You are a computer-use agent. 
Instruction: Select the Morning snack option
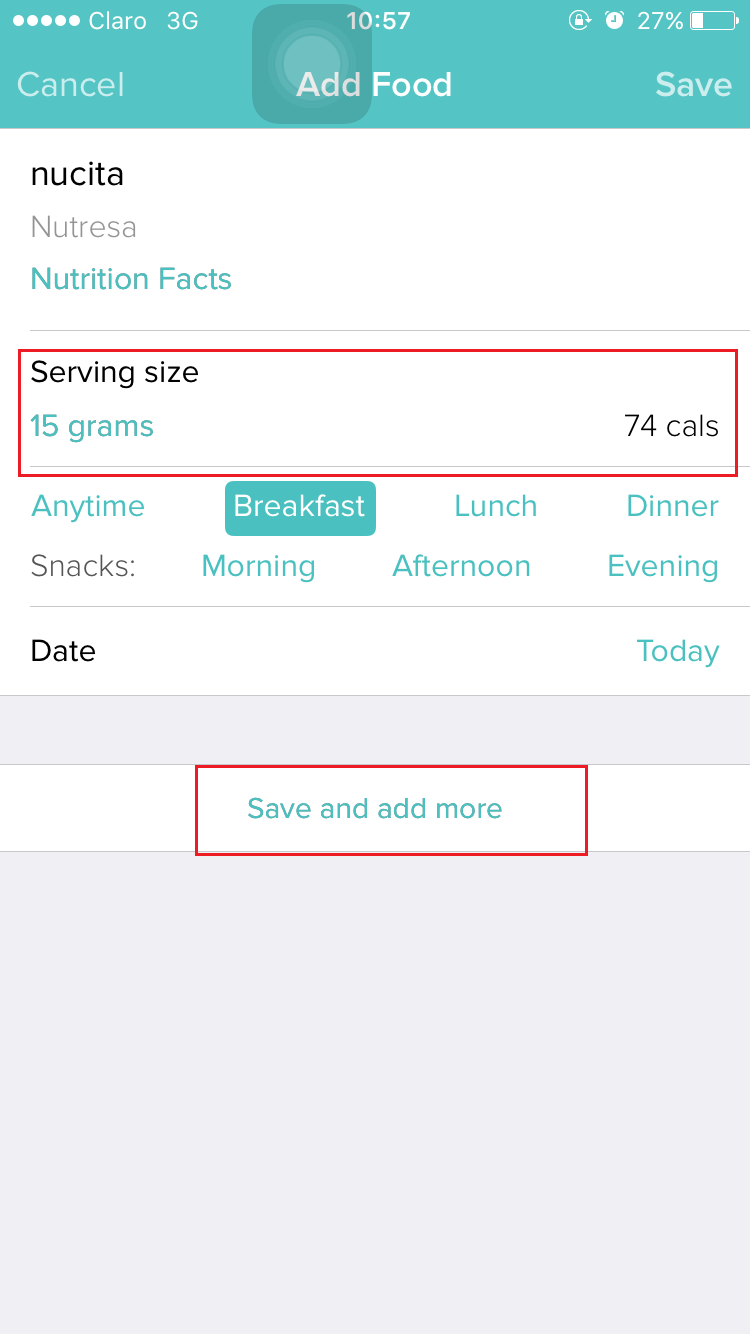[x=258, y=567]
